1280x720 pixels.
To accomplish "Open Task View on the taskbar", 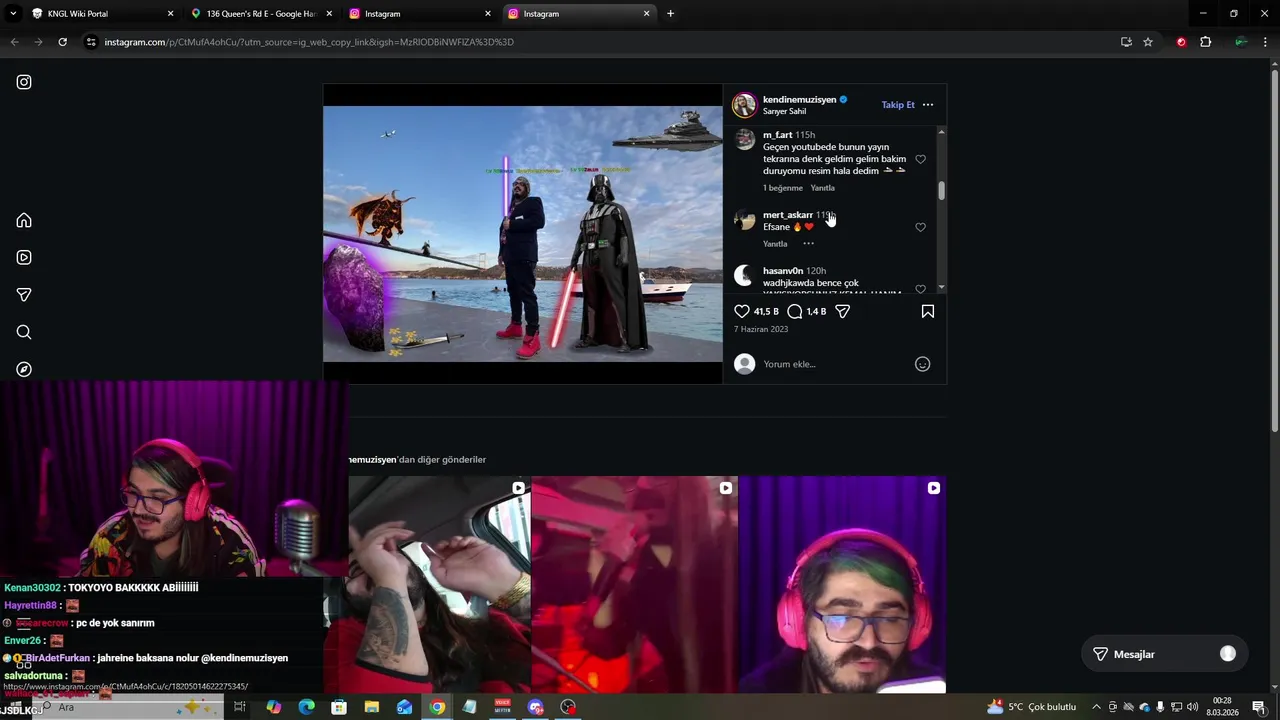I will pos(240,707).
